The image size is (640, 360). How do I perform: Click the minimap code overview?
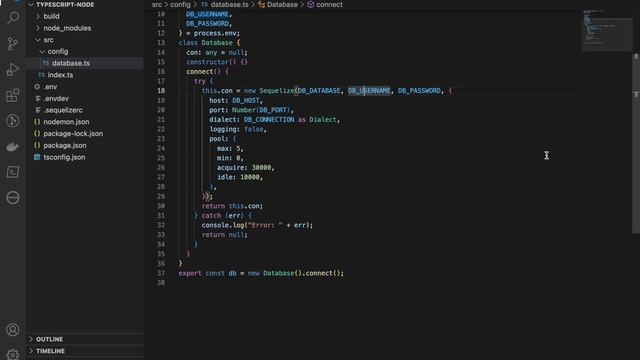(x=607, y=31)
